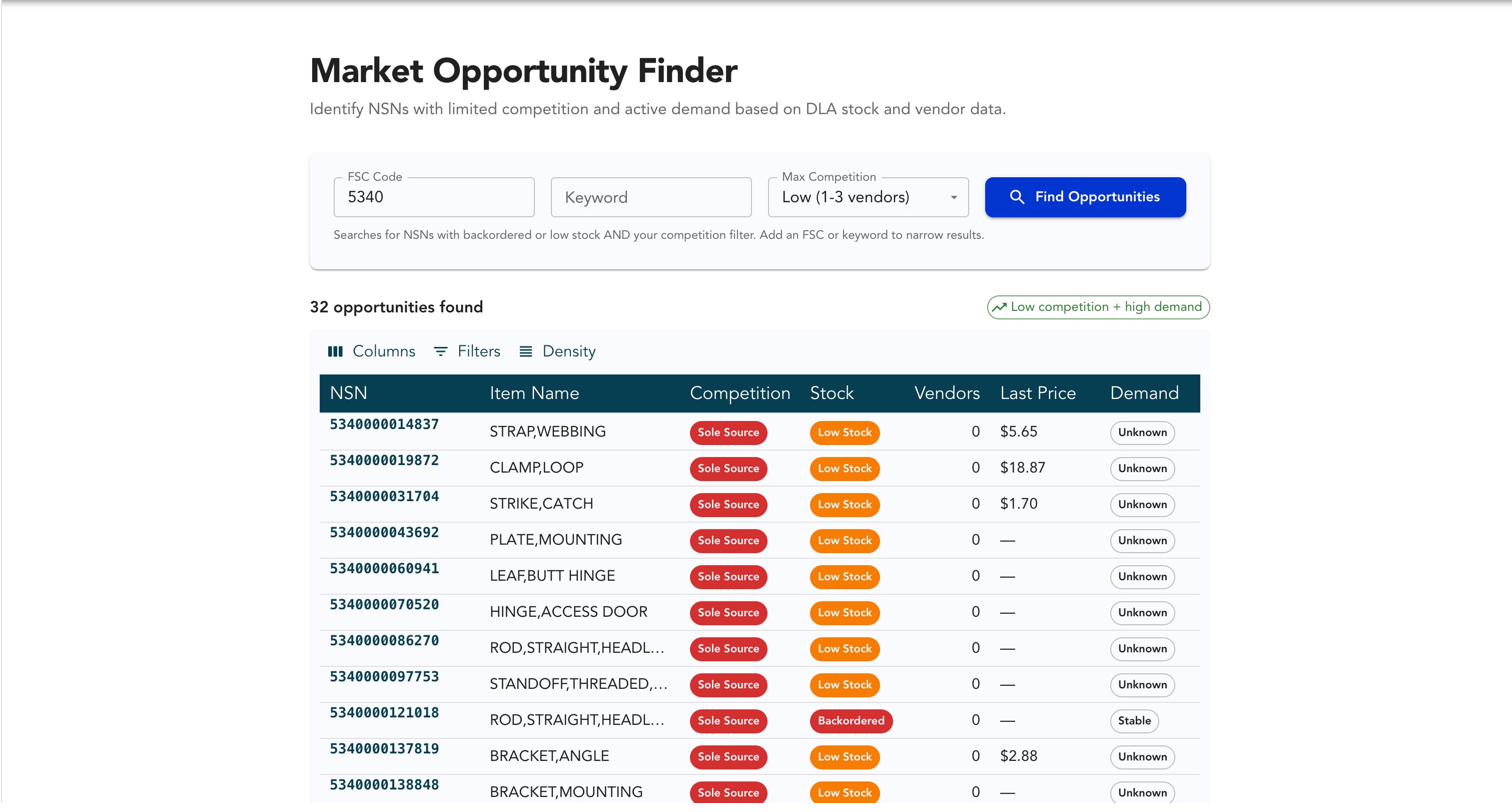Open NSN 5340000031704
Screen dimensions: 1512x812
[x=384, y=496]
